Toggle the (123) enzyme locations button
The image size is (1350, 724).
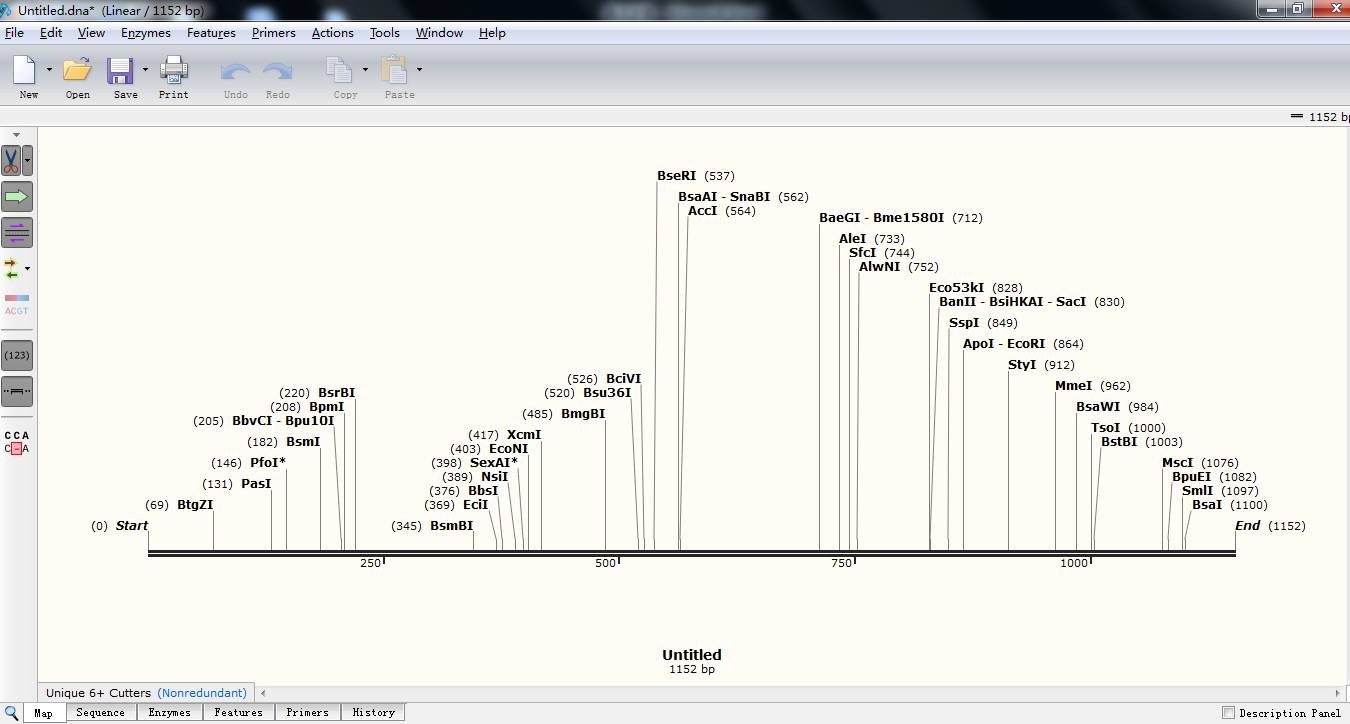click(x=17, y=355)
